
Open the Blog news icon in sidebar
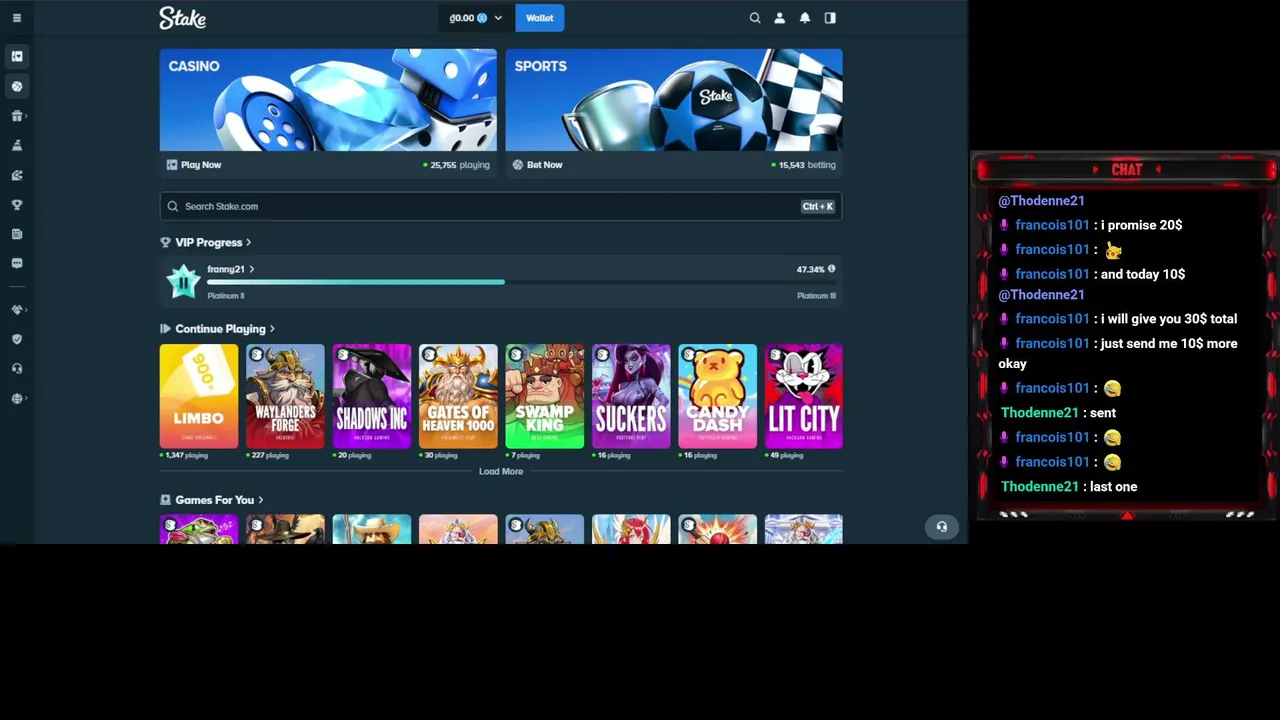pyautogui.click(x=17, y=234)
